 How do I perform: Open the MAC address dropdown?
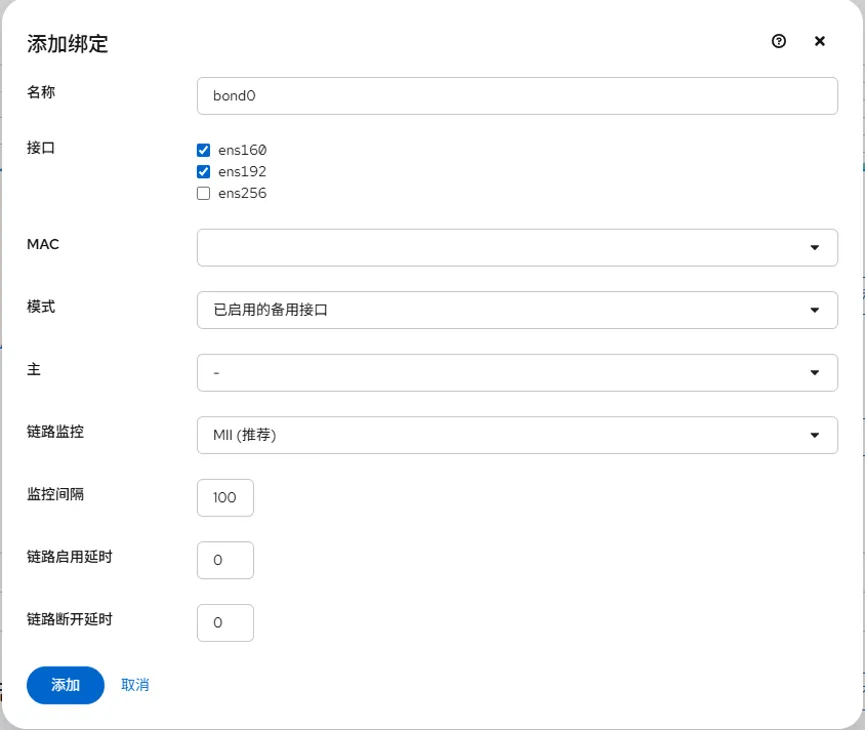[517, 248]
